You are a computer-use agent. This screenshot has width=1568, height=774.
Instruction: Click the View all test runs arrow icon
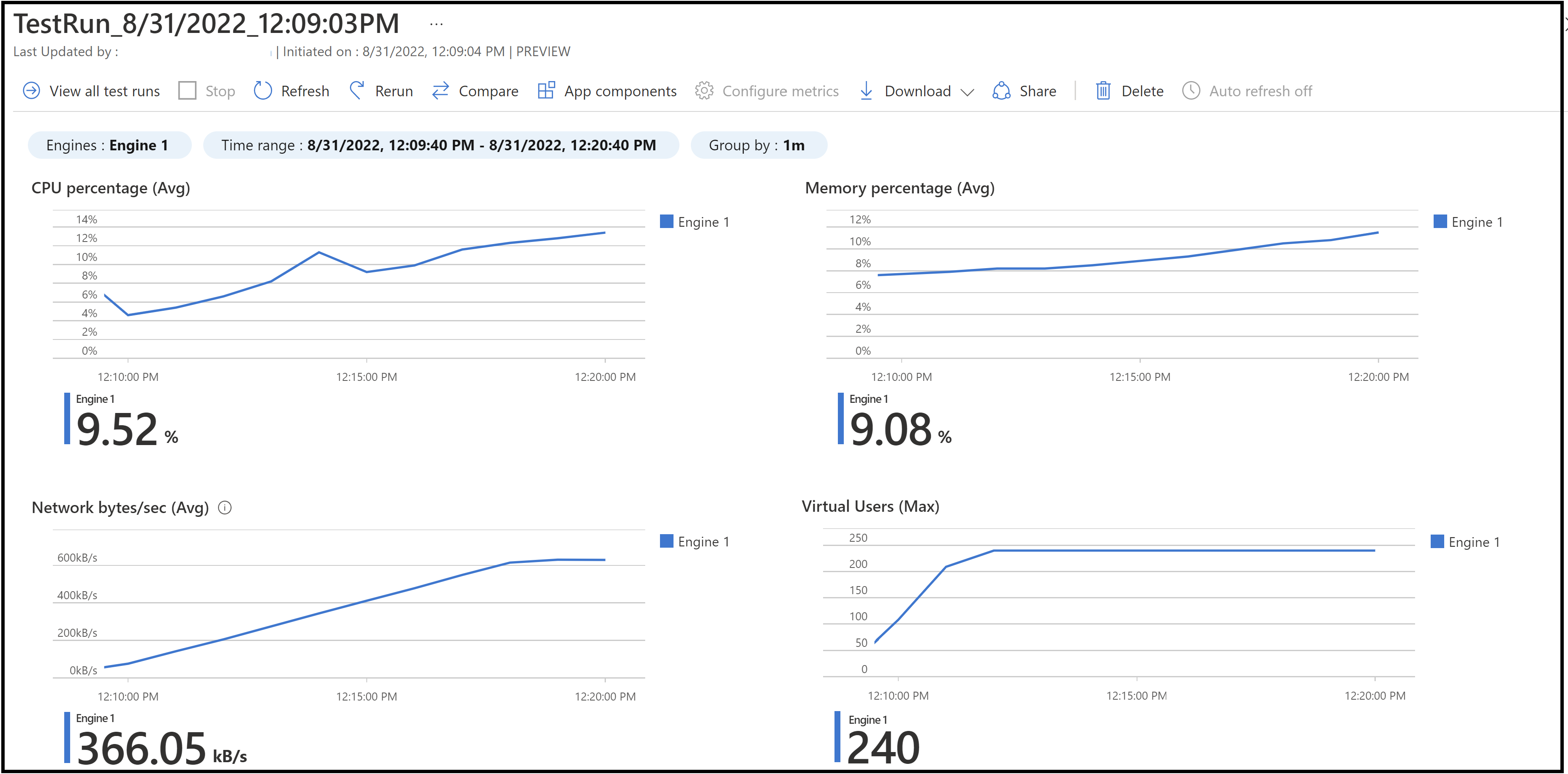click(31, 91)
